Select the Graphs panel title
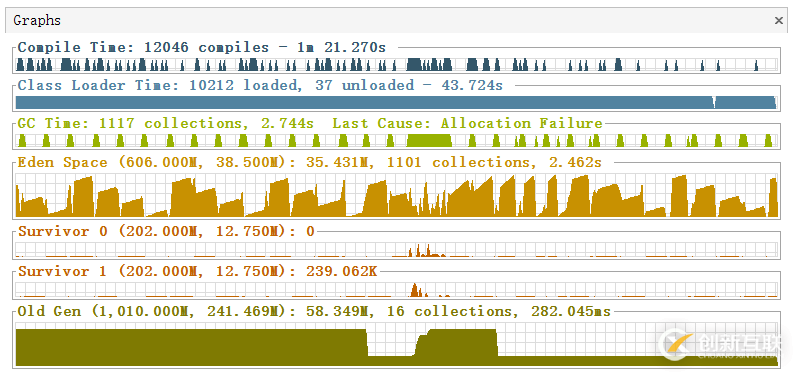The height and width of the screenshot is (373, 793). coord(37,21)
